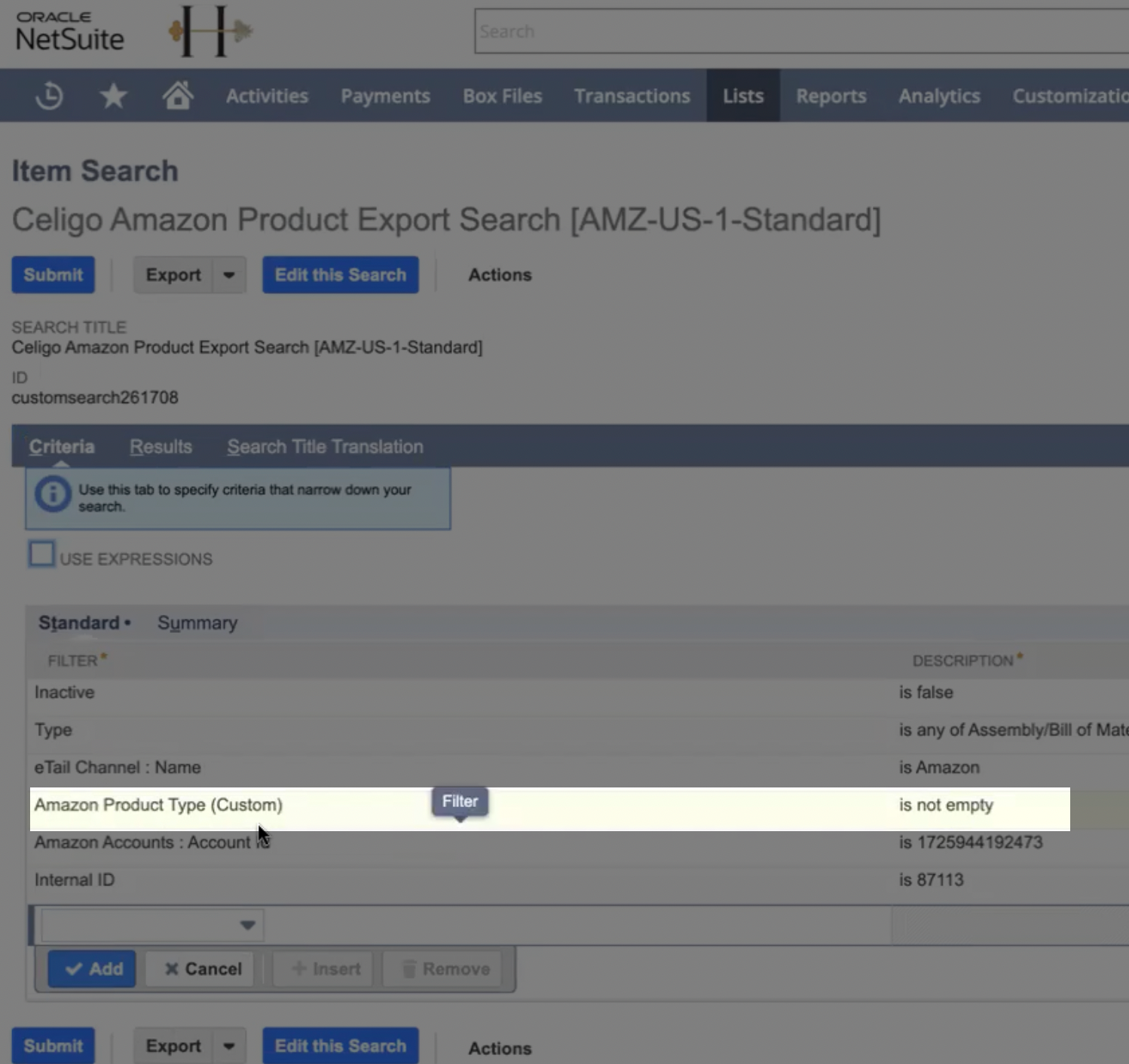Image resolution: width=1129 pixels, height=1064 pixels.
Task: Select the eTail Channel : Name filter row
Action: click(578, 768)
